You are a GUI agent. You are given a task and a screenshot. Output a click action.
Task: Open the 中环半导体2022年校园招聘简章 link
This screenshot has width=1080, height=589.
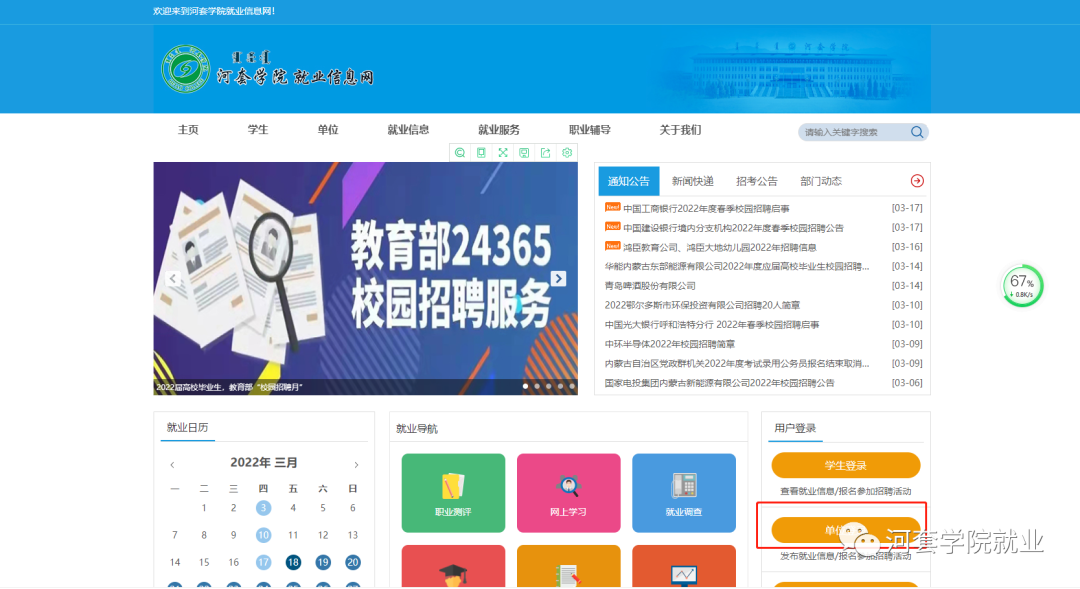tap(669, 343)
